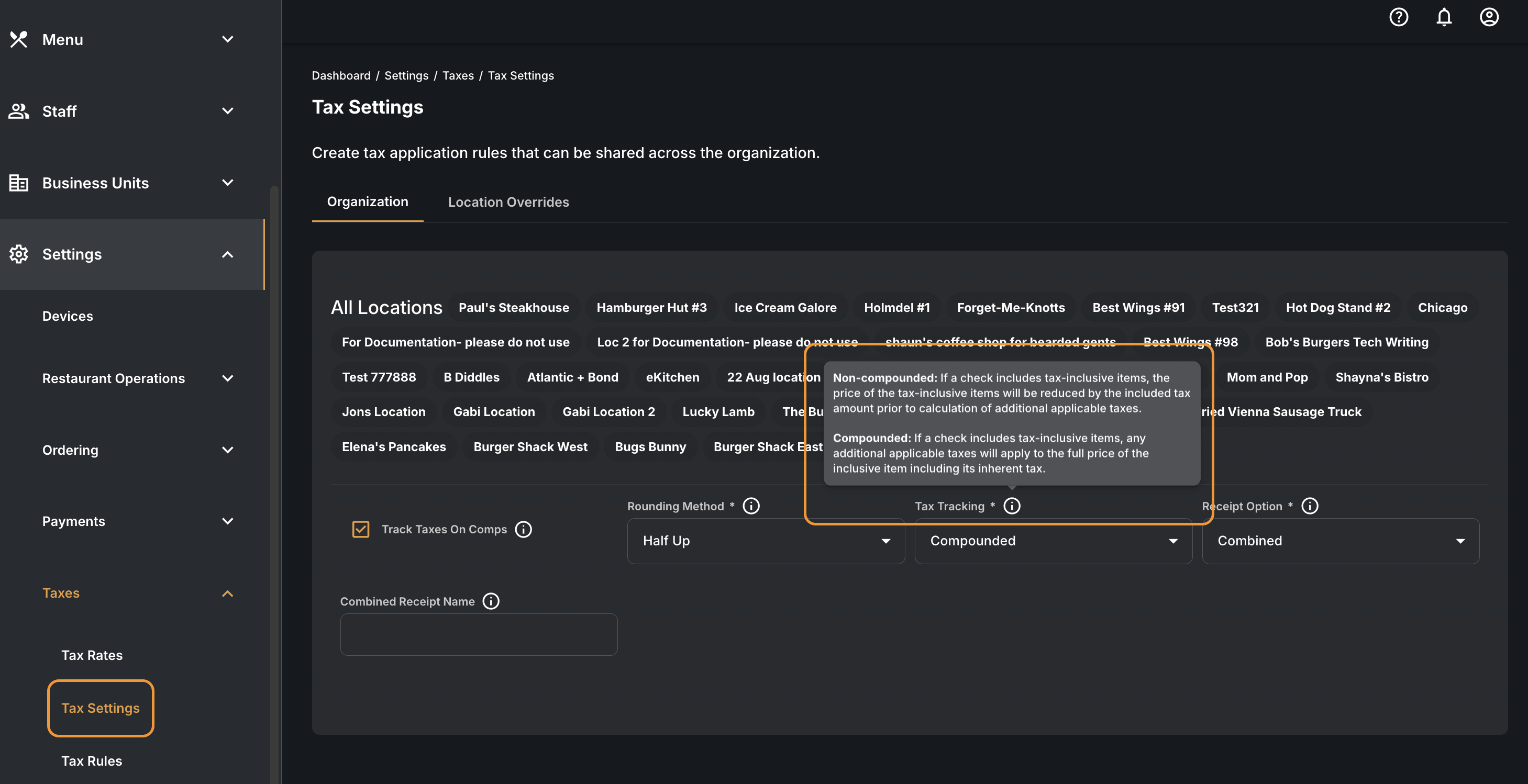Show info for Rounding Method

pos(751,506)
